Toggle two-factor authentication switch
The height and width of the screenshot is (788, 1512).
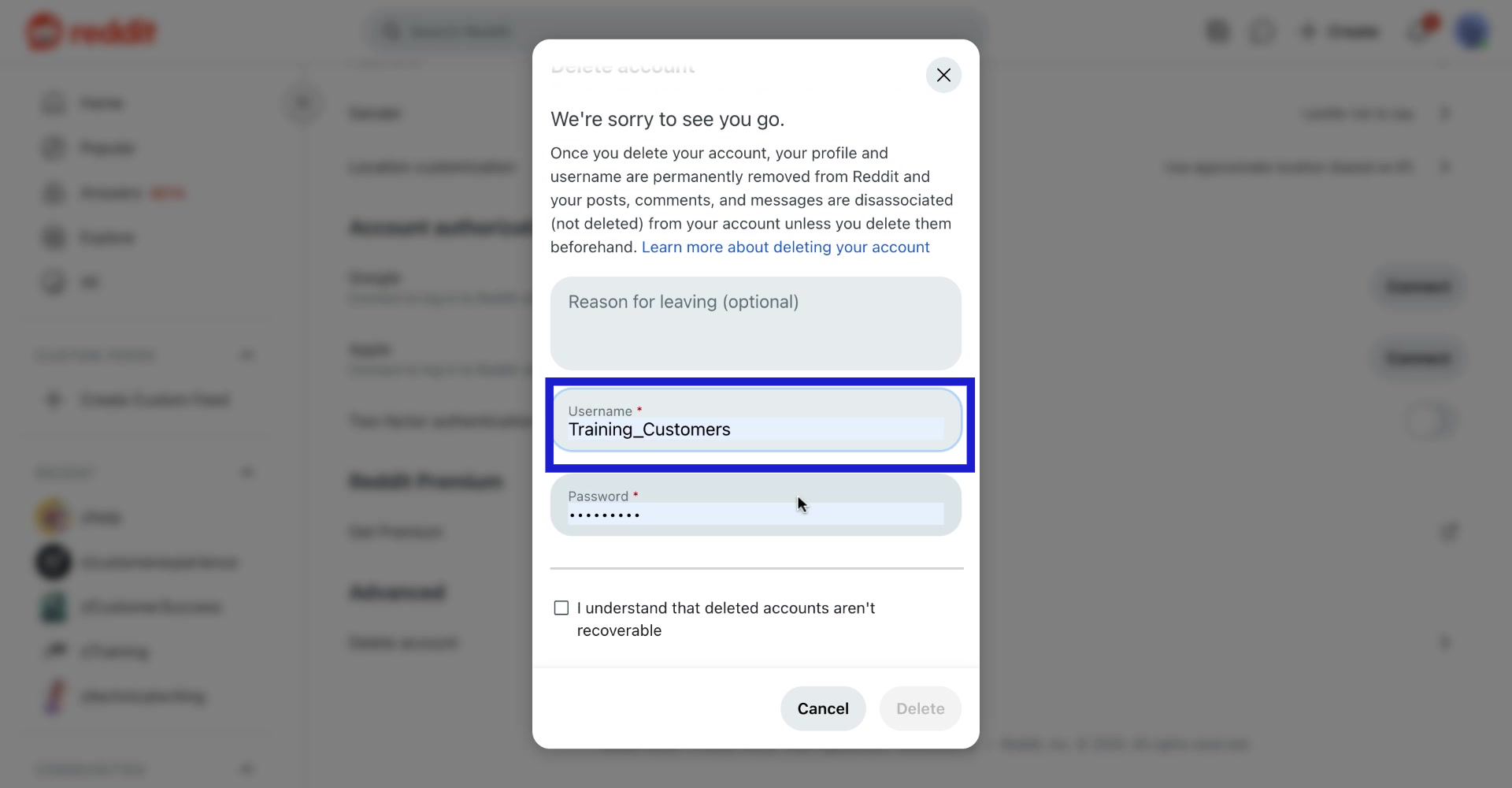[x=1431, y=421]
